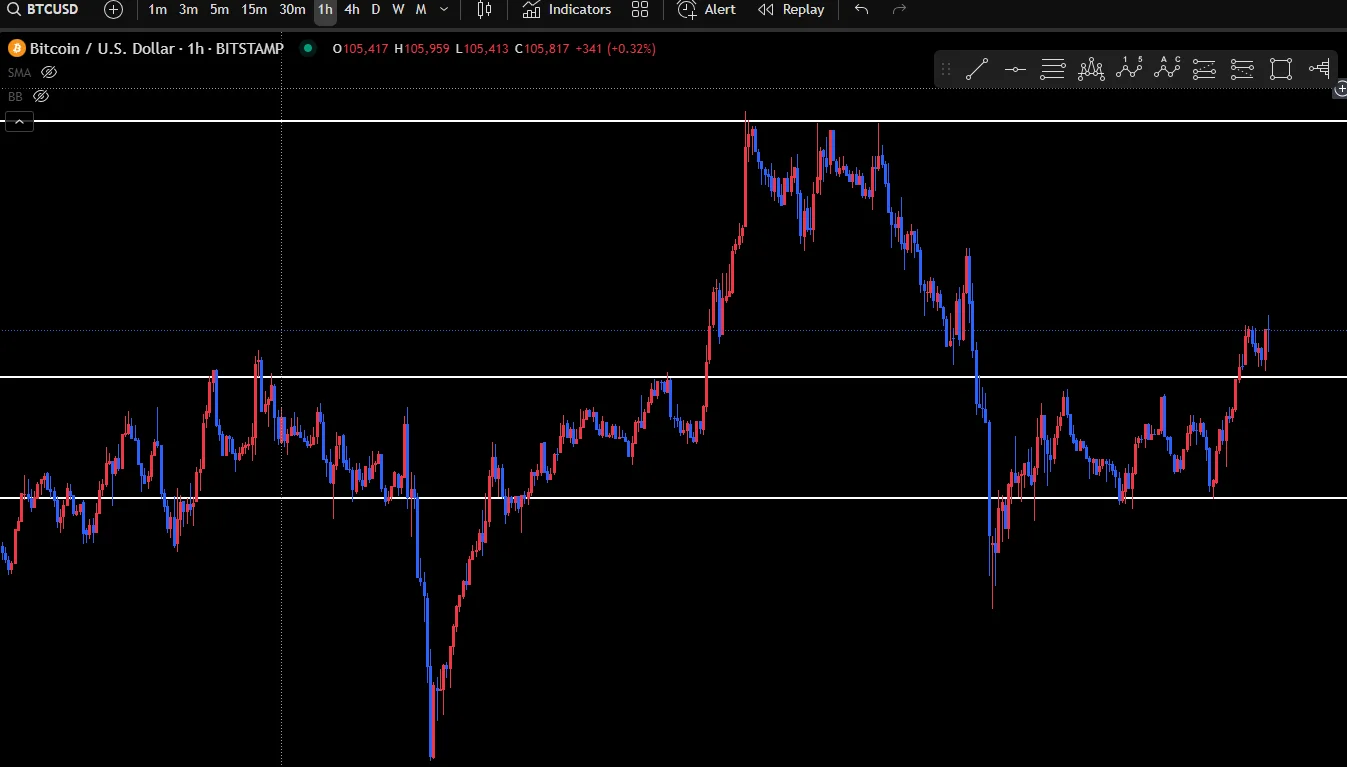Select the Short Position tool
This screenshot has height=767, width=1347.
tap(1242, 69)
